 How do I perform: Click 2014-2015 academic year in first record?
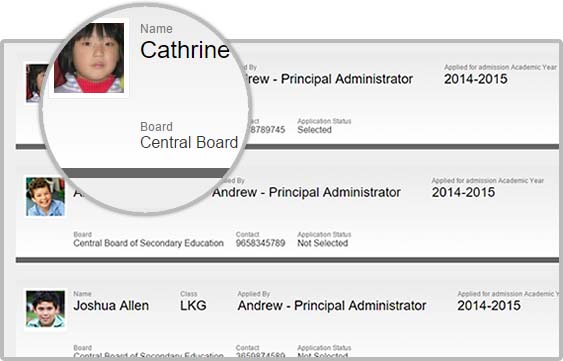tap(475, 79)
